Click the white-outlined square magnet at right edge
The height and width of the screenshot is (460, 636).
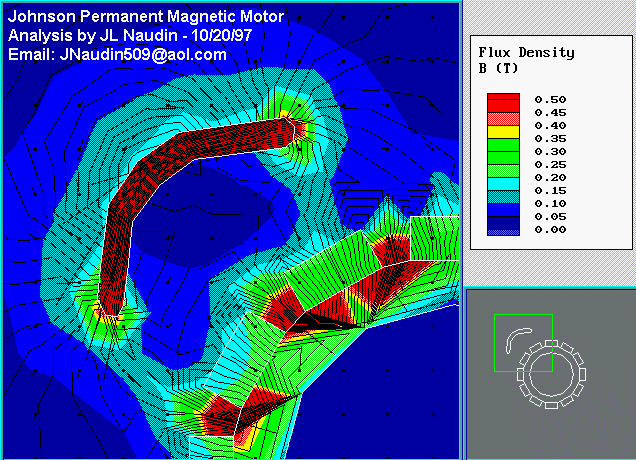click(434, 238)
